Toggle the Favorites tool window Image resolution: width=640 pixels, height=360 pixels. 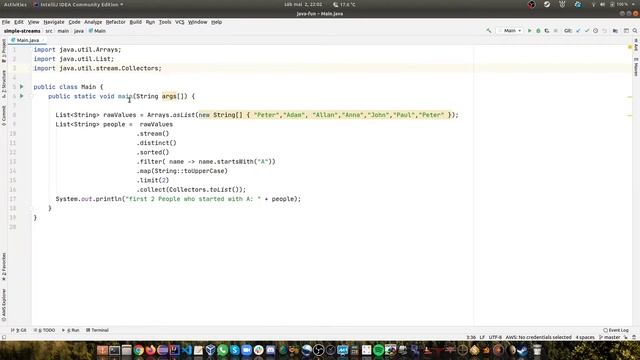pos(4,267)
